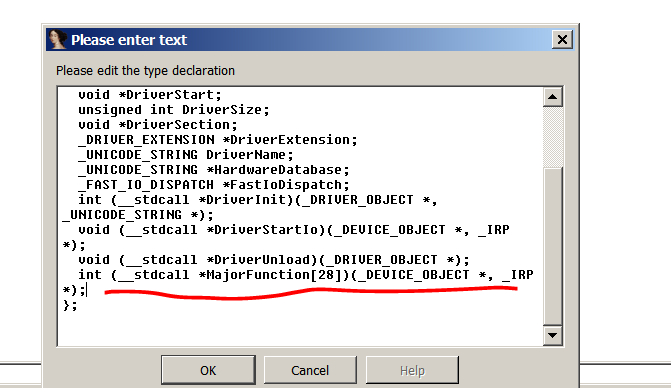Click the closing brace line of struct
Screen dimensions: 671x388
click(x=70, y=305)
